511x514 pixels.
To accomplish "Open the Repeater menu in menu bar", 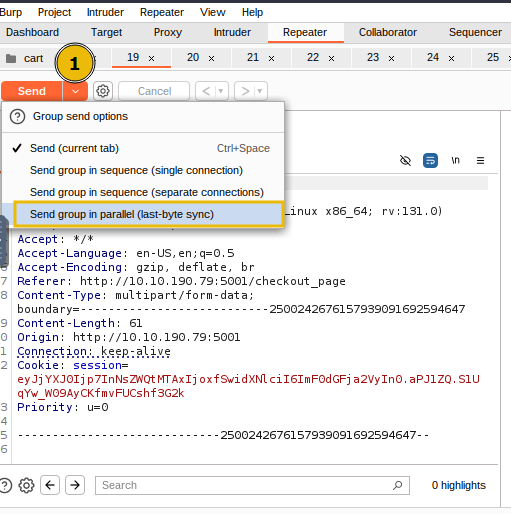I will tap(162, 12).
